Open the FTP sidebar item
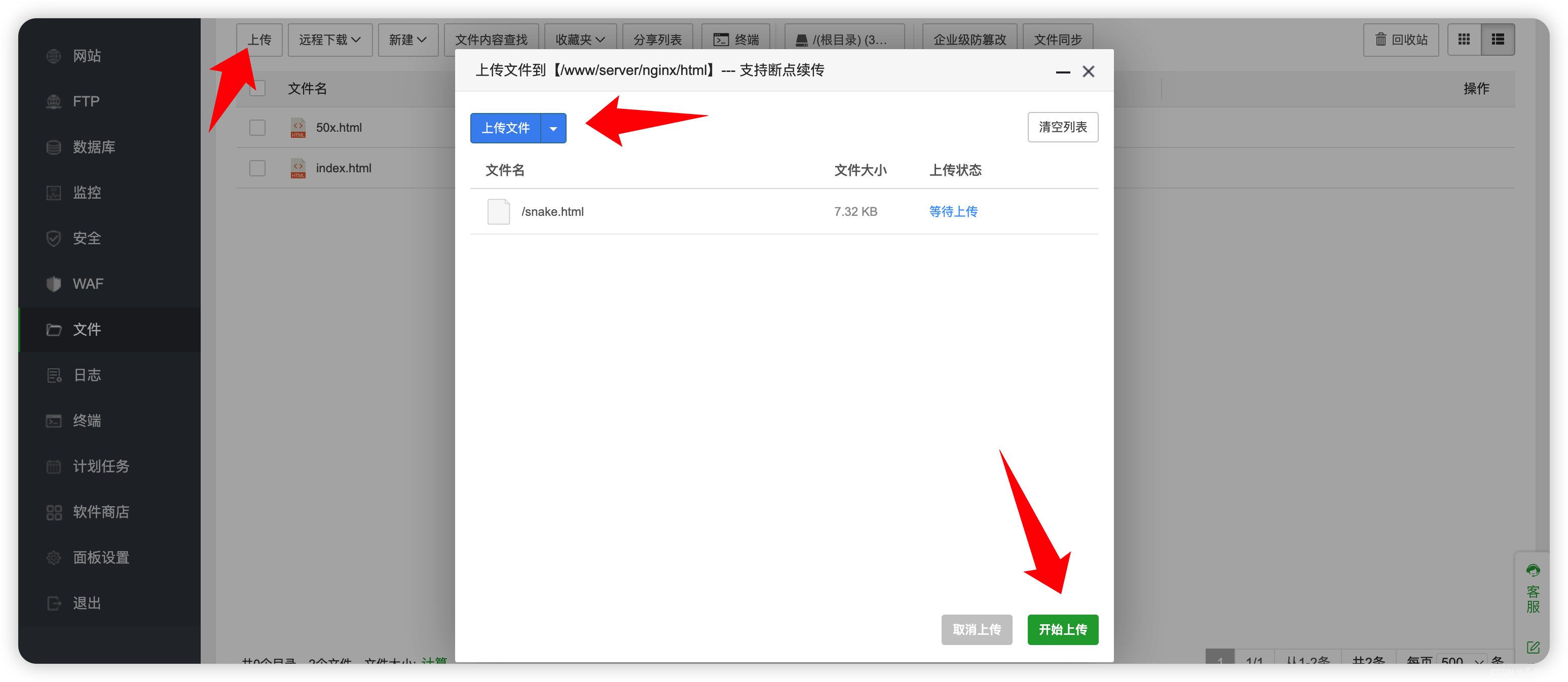1568x682 pixels. [x=109, y=102]
